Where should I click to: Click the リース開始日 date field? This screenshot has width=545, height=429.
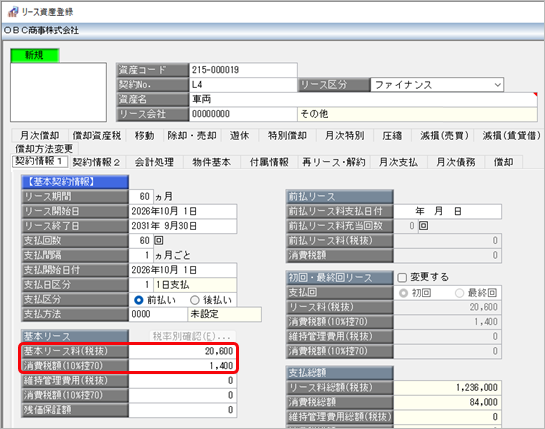coord(183,211)
